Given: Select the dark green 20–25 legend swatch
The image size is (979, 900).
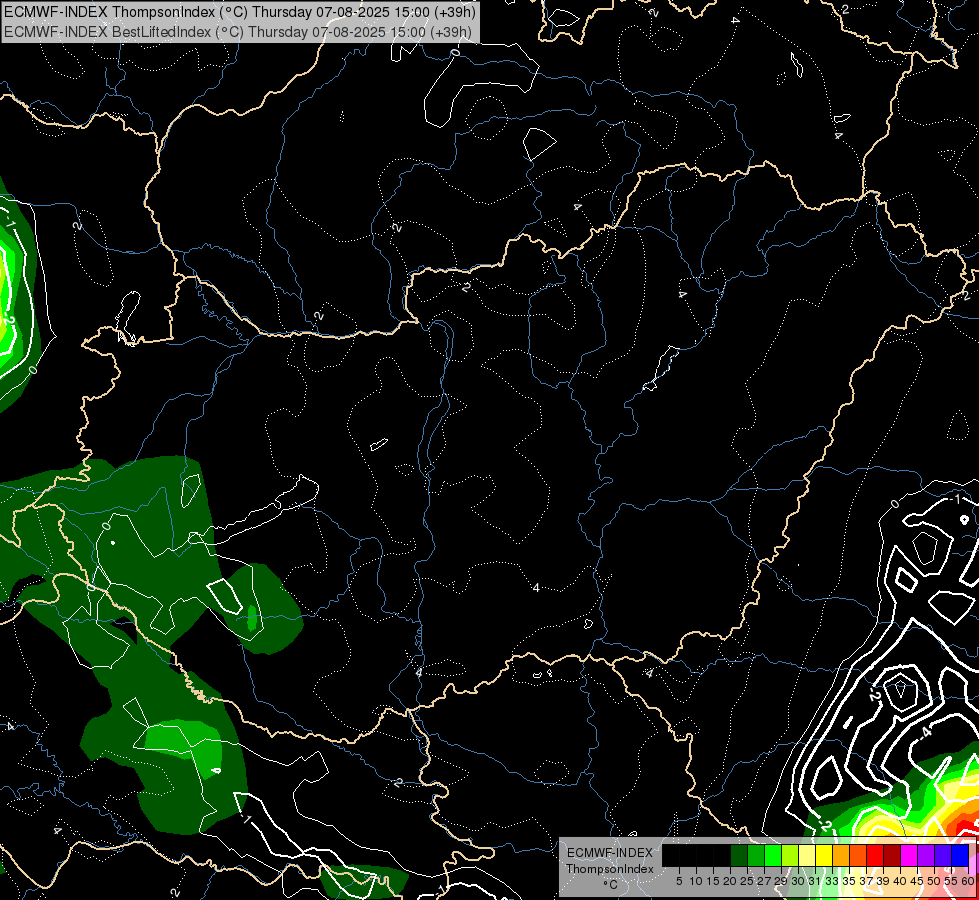Looking at the screenshot, I should [739, 855].
